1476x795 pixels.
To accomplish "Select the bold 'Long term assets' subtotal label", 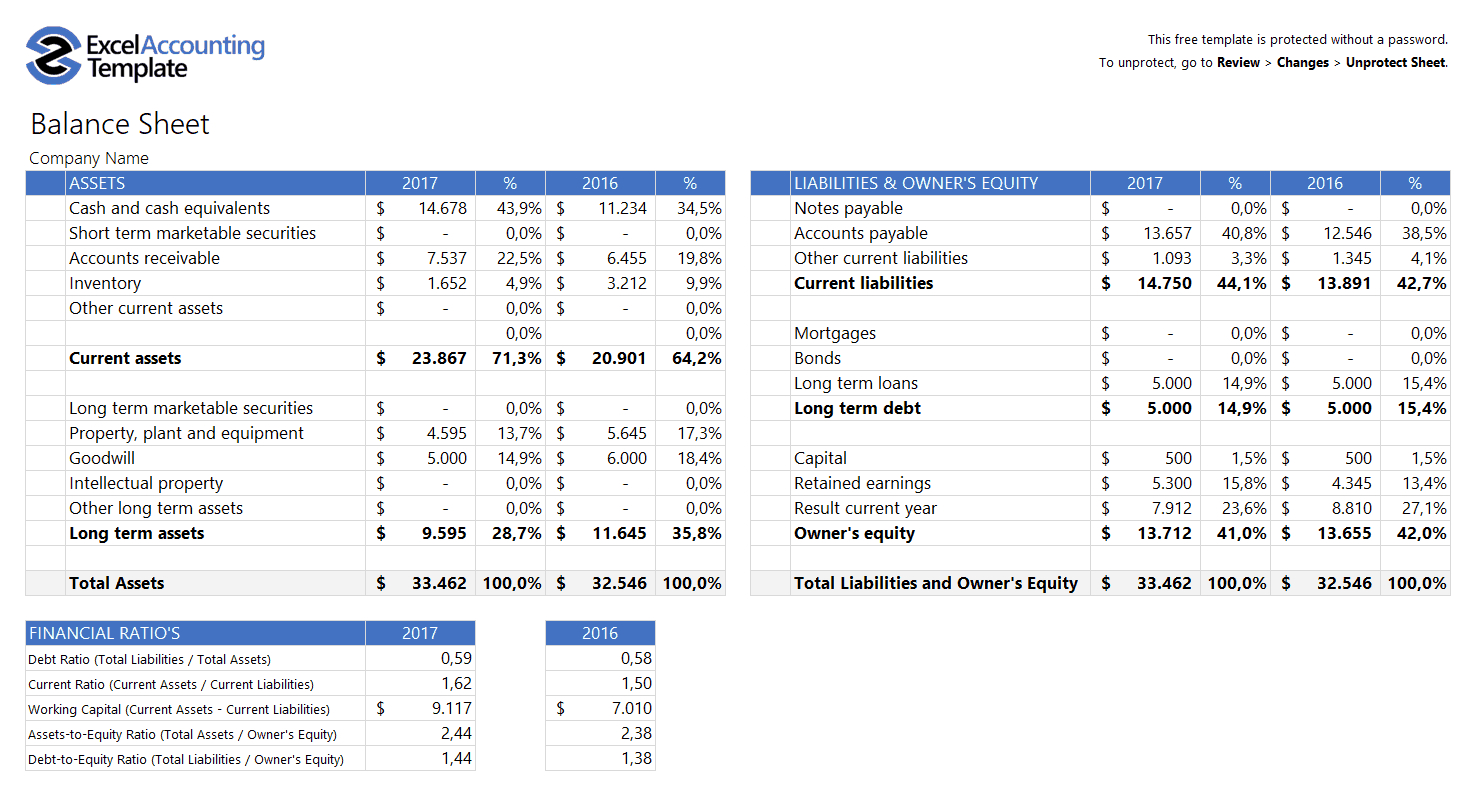I will point(136,533).
